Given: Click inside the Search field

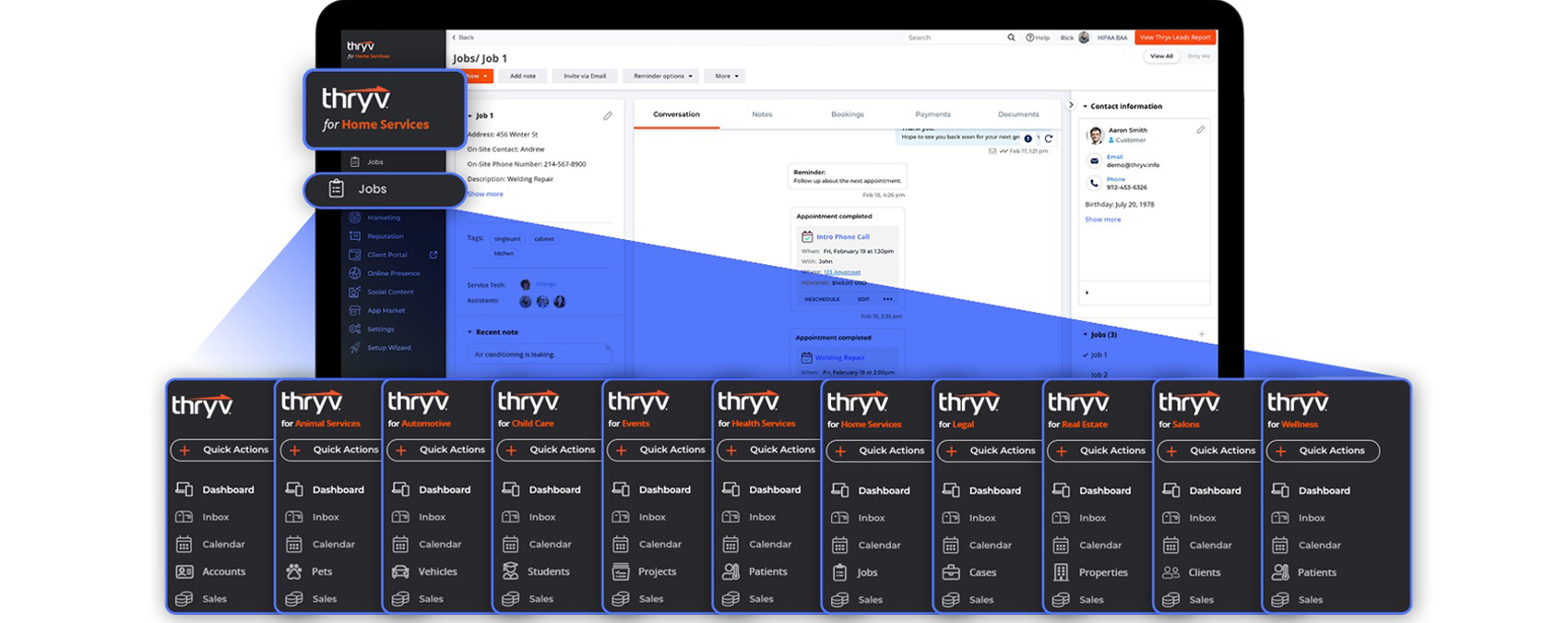Looking at the screenshot, I should coord(955,38).
